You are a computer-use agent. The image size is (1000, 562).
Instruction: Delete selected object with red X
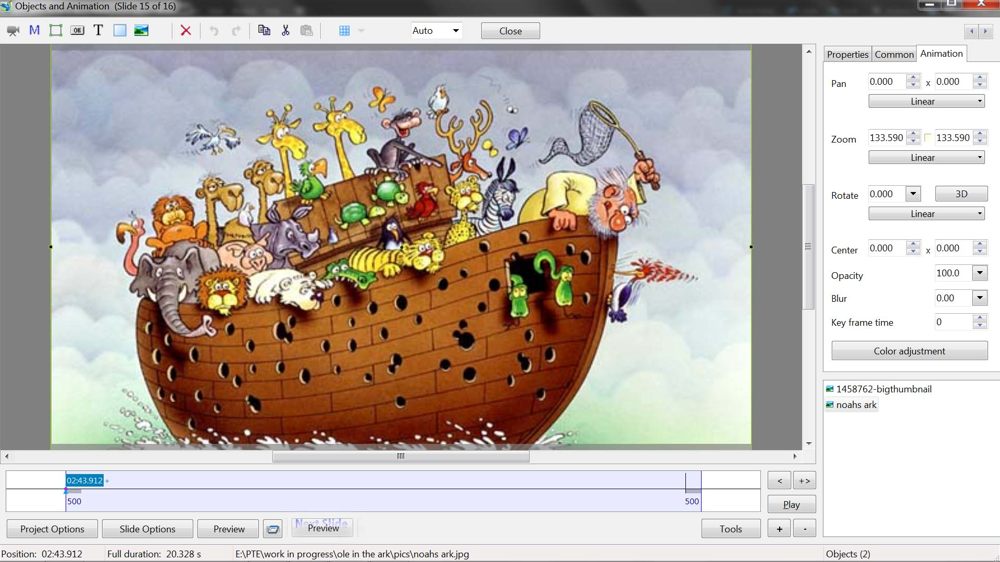(186, 31)
